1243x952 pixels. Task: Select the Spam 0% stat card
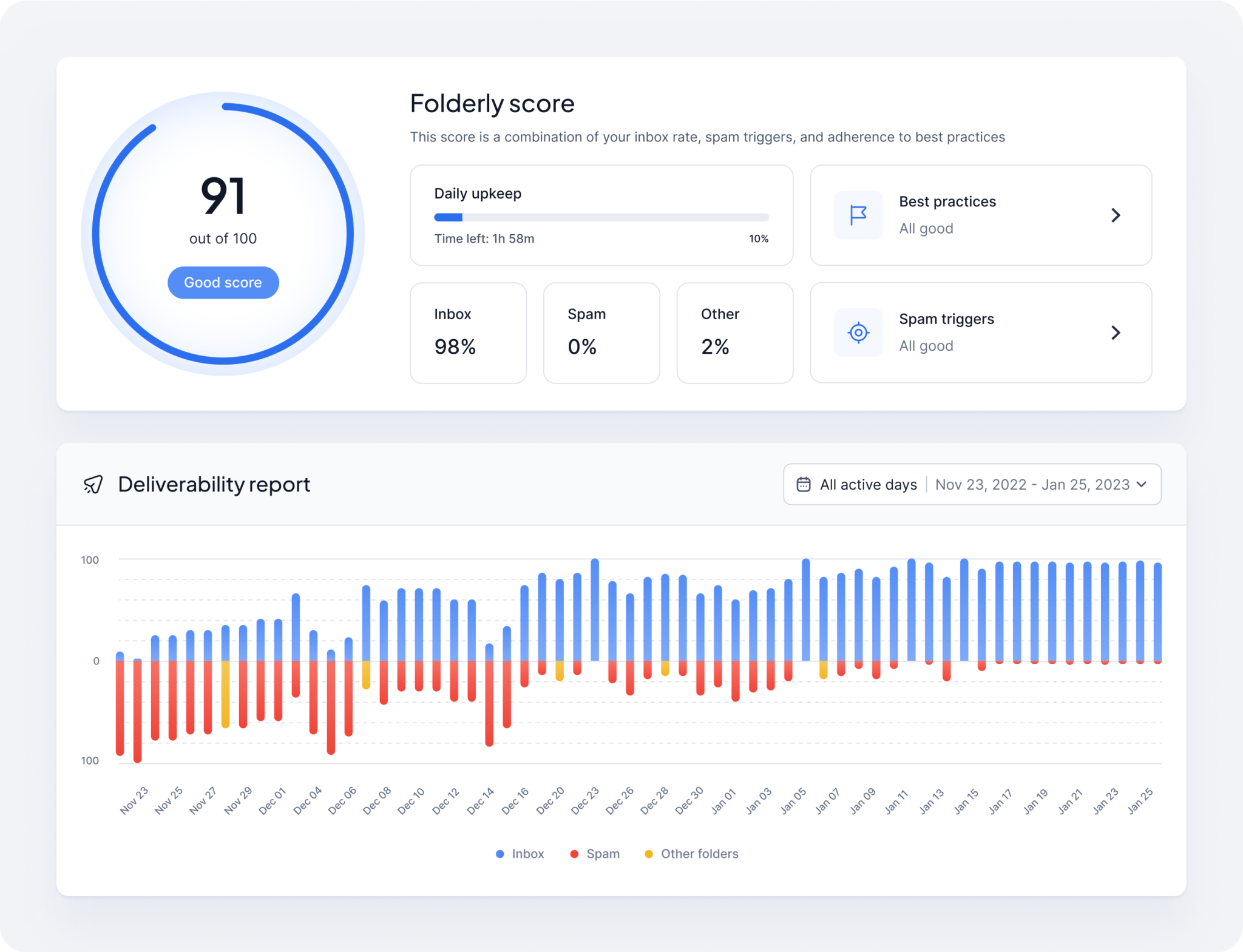click(x=601, y=333)
